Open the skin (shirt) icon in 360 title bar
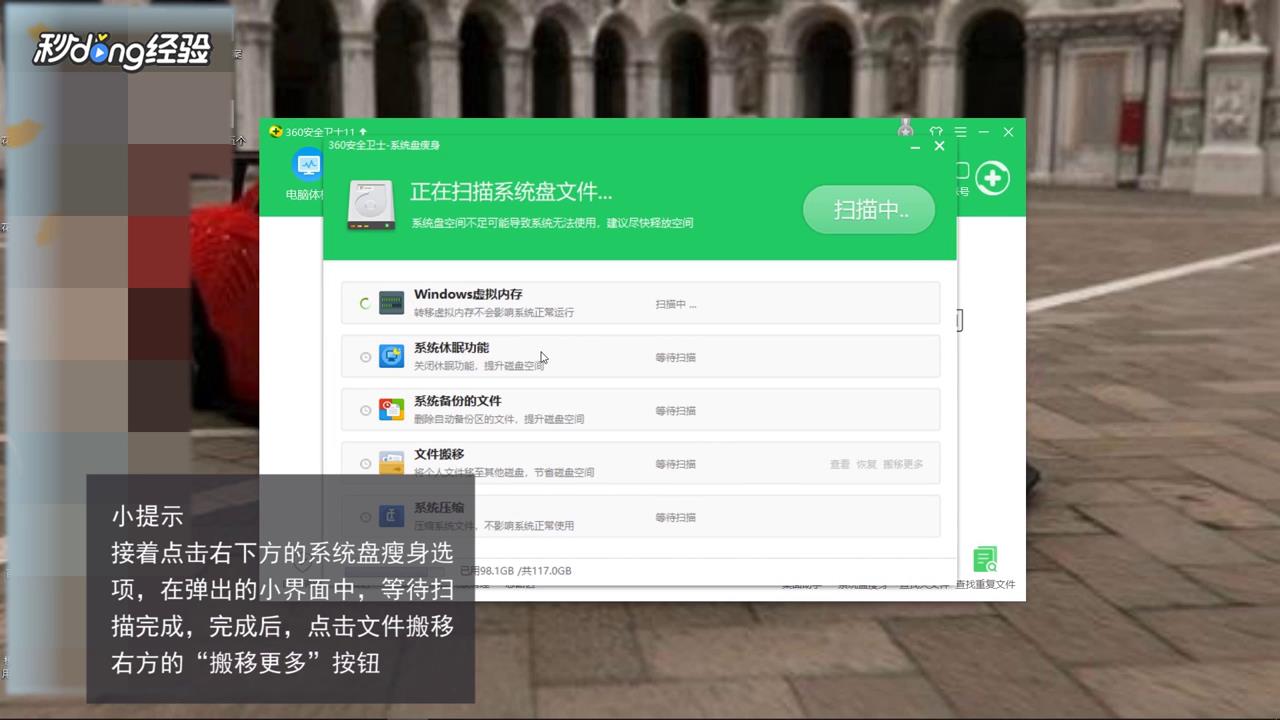The width and height of the screenshot is (1280, 720). [936, 132]
